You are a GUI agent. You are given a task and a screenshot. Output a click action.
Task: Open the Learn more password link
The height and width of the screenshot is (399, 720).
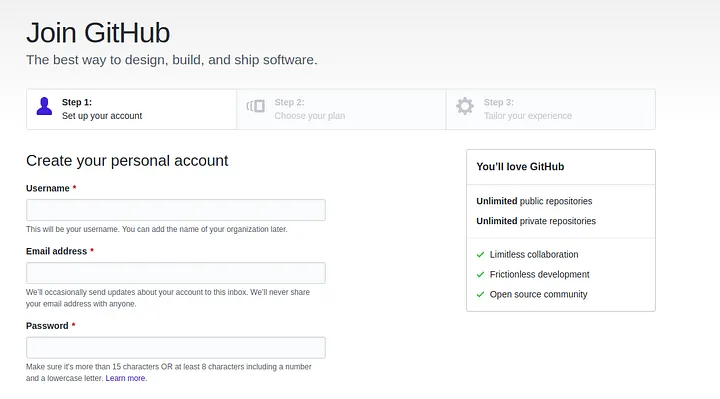pos(126,378)
